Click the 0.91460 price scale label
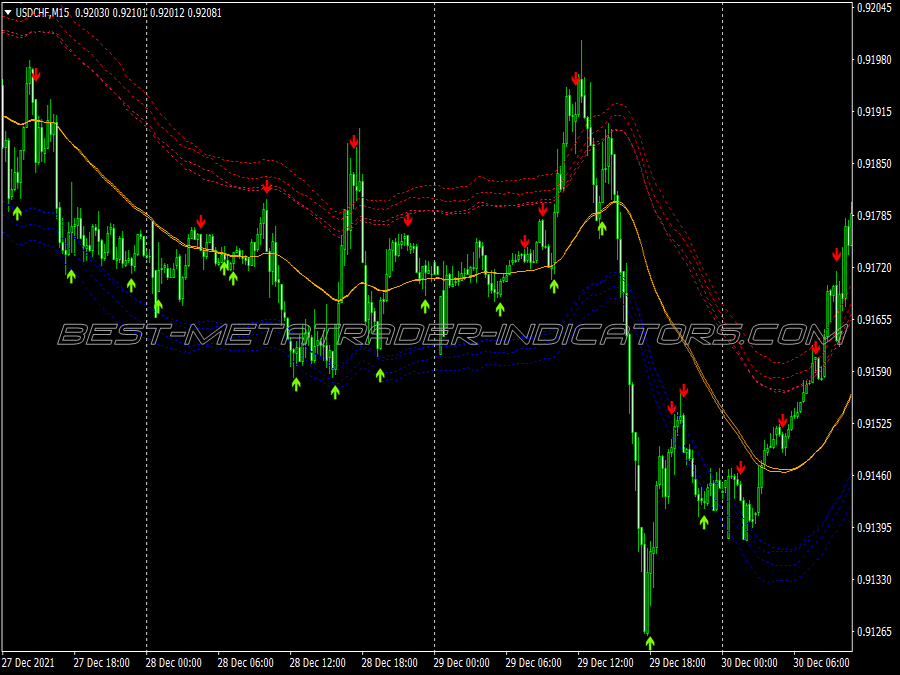The image size is (900, 675). click(874, 475)
